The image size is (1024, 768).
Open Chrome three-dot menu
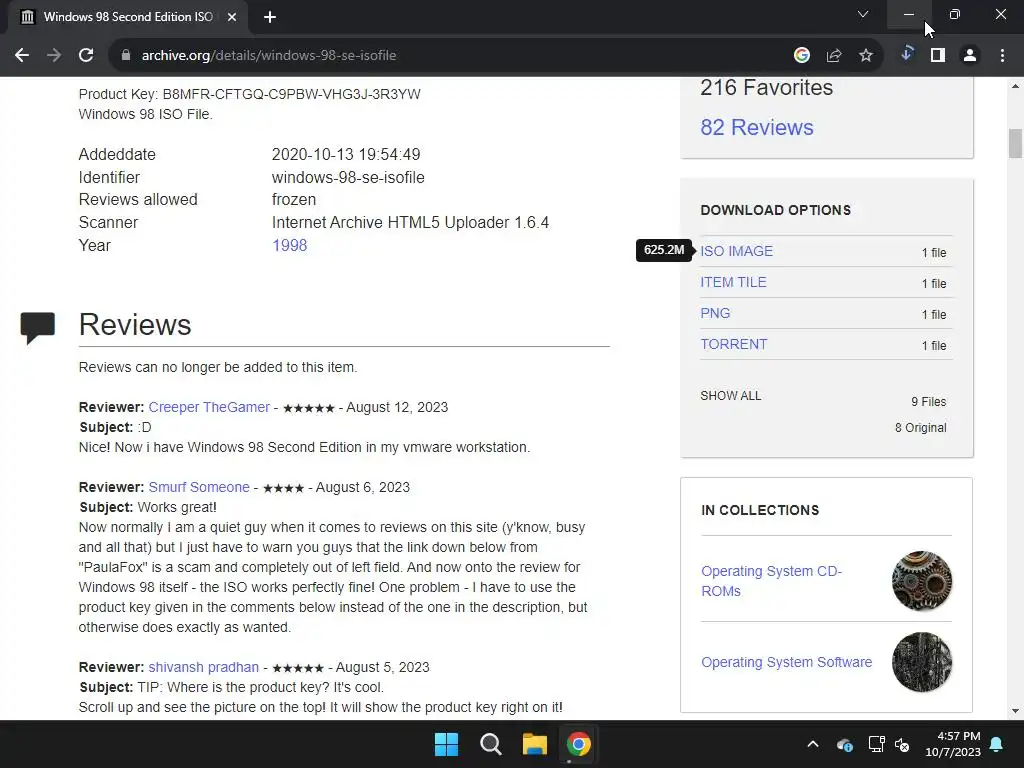coord(1002,56)
